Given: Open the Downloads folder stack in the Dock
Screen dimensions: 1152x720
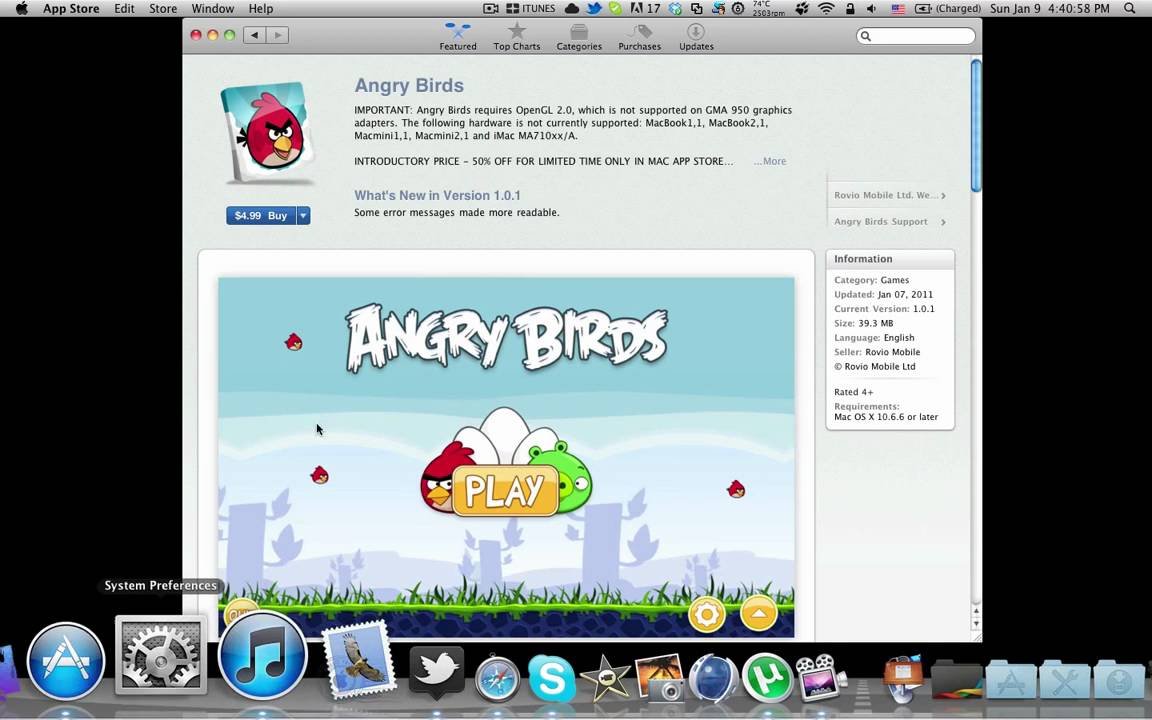Looking at the screenshot, I should click(x=1118, y=678).
